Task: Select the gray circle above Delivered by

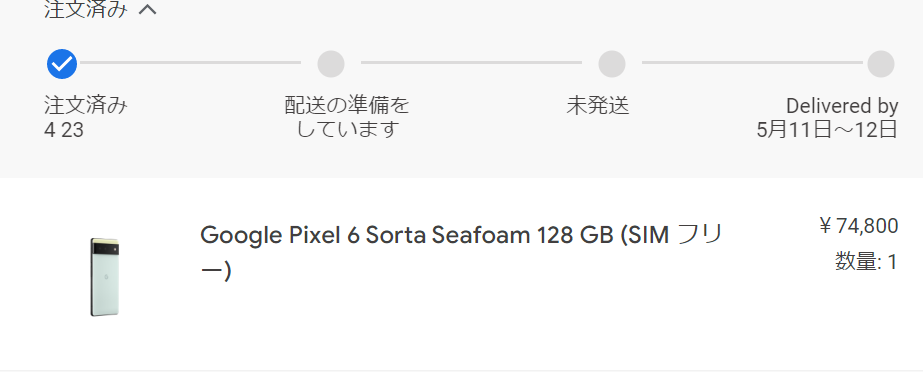Action: [881, 64]
